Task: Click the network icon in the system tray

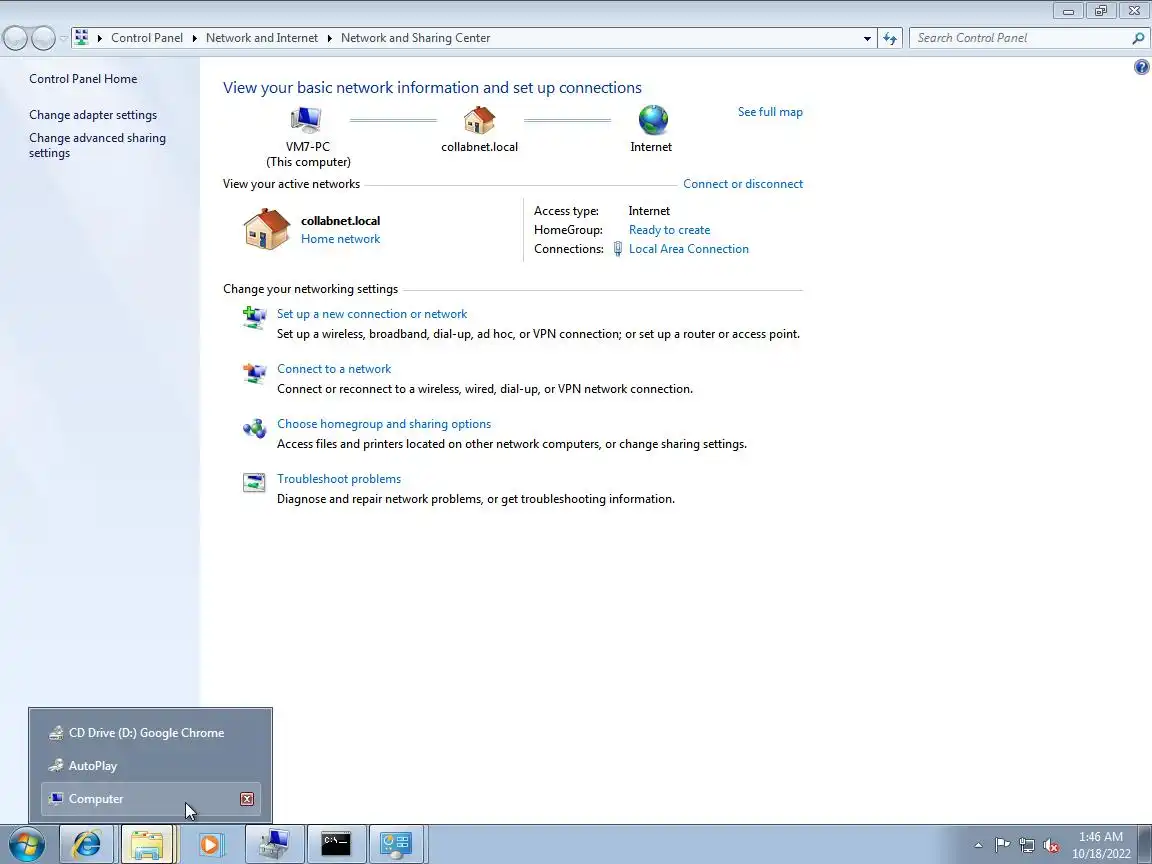Action: click(x=1027, y=845)
